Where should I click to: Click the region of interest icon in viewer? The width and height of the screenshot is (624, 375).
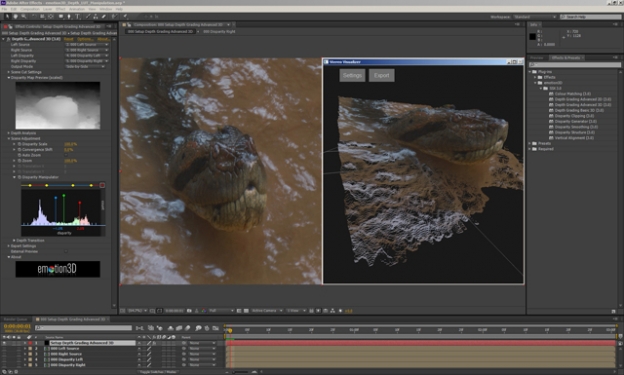pos(239,311)
